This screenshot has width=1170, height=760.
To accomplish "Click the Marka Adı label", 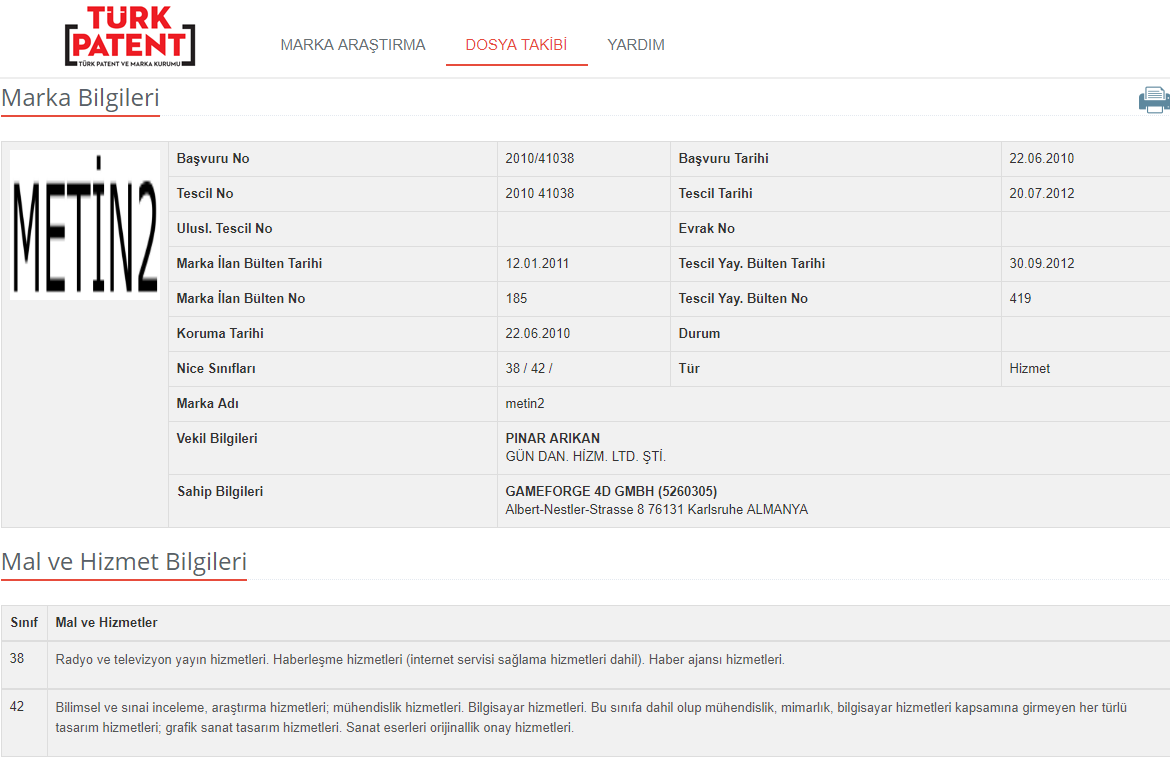I will [x=207, y=403].
